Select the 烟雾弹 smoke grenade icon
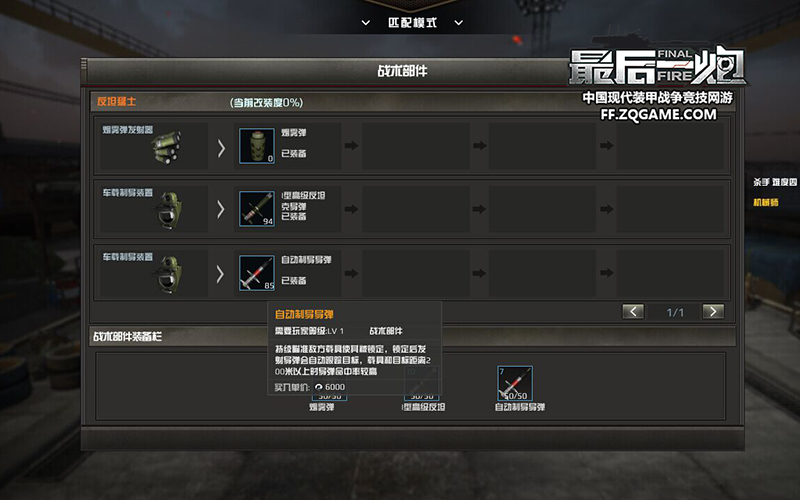 [257, 146]
